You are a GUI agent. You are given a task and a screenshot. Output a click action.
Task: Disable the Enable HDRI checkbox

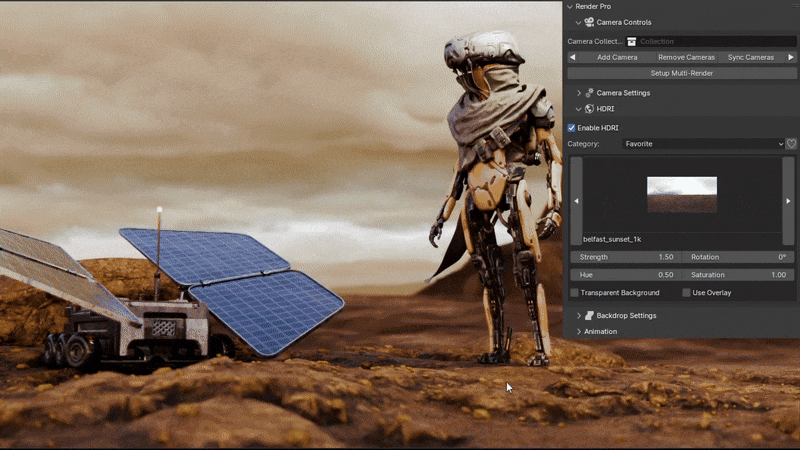tap(572, 128)
